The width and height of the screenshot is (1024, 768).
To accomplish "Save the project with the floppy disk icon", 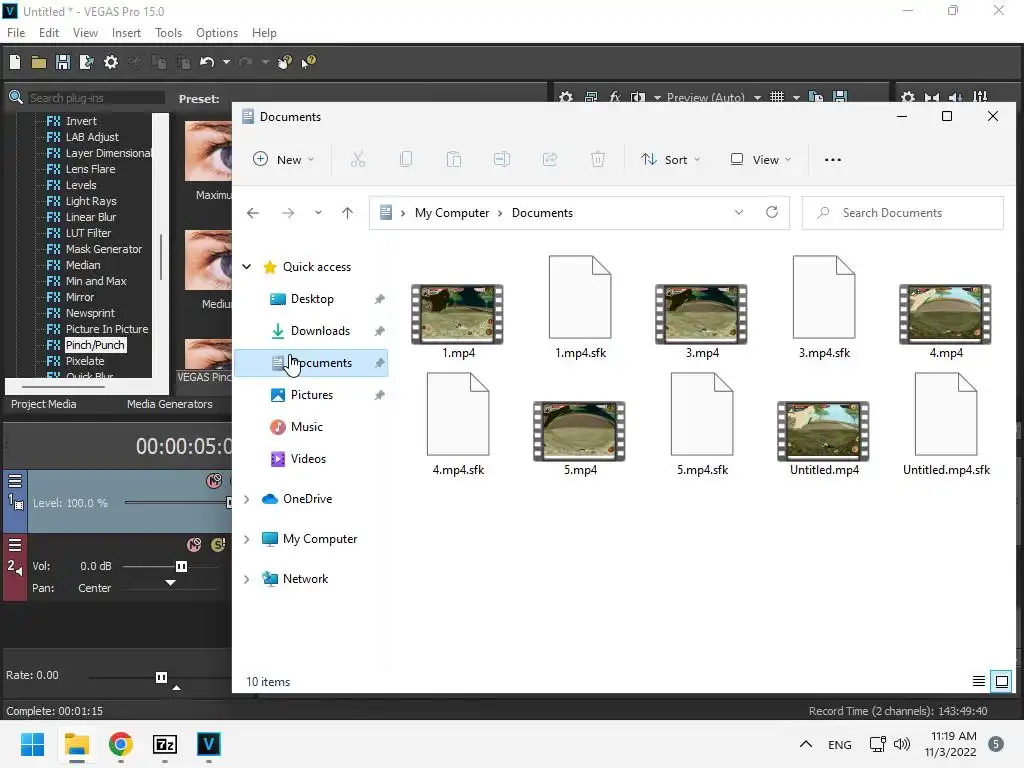I will (63, 62).
